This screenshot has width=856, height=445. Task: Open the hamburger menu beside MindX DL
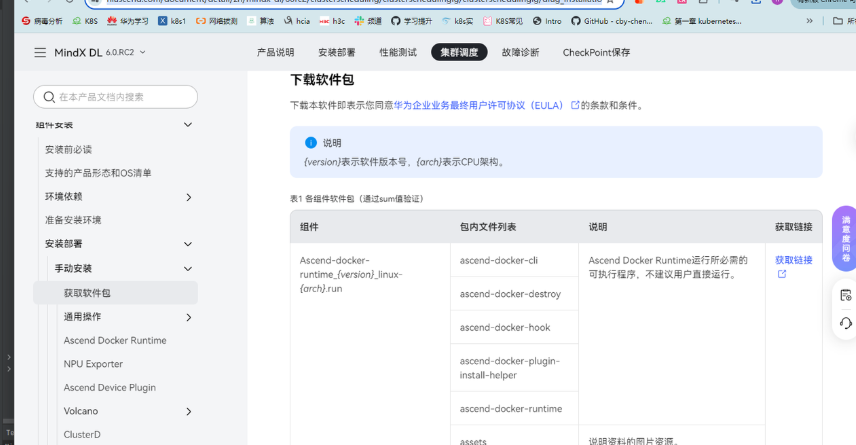[x=40, y=52]
